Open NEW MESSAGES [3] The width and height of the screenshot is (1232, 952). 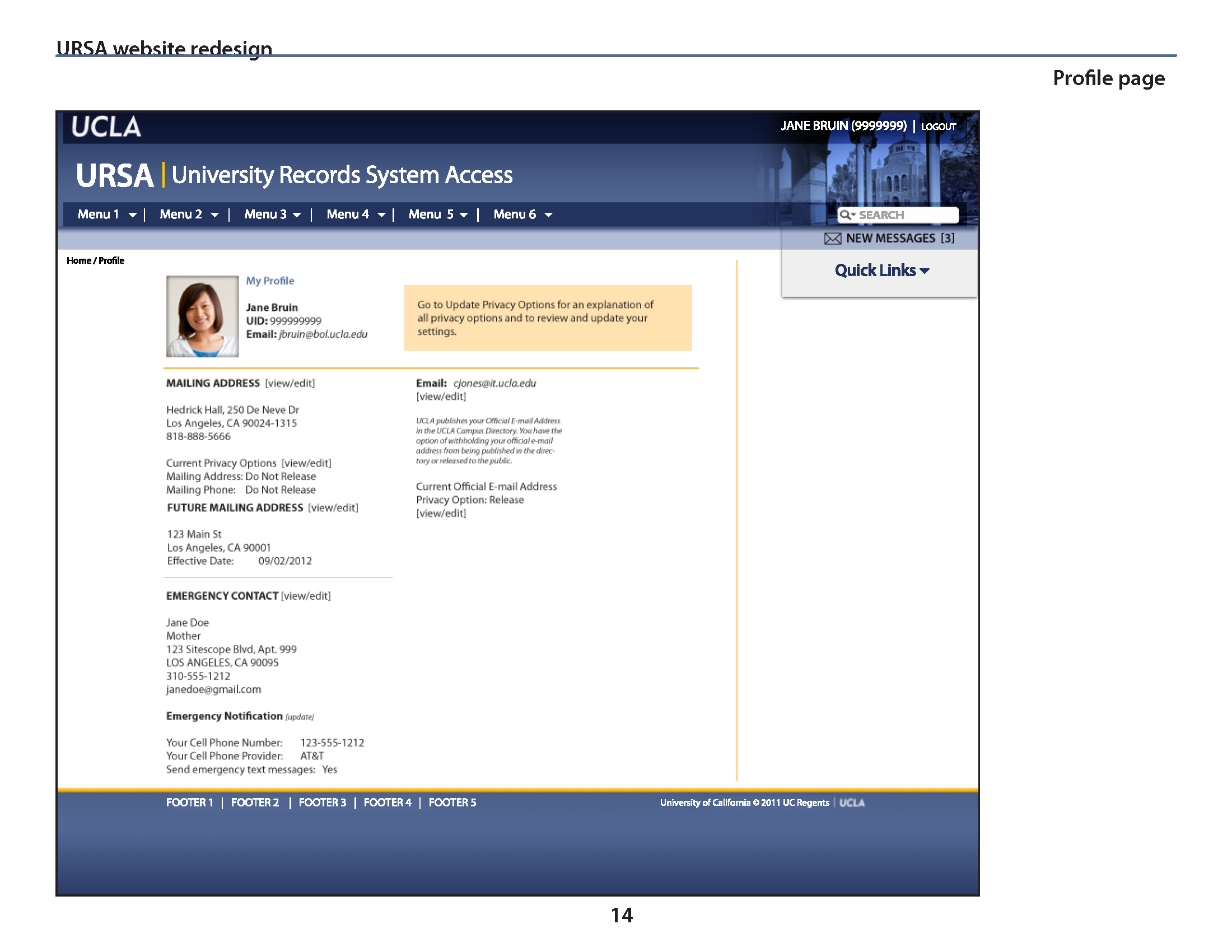click(889, 239)
